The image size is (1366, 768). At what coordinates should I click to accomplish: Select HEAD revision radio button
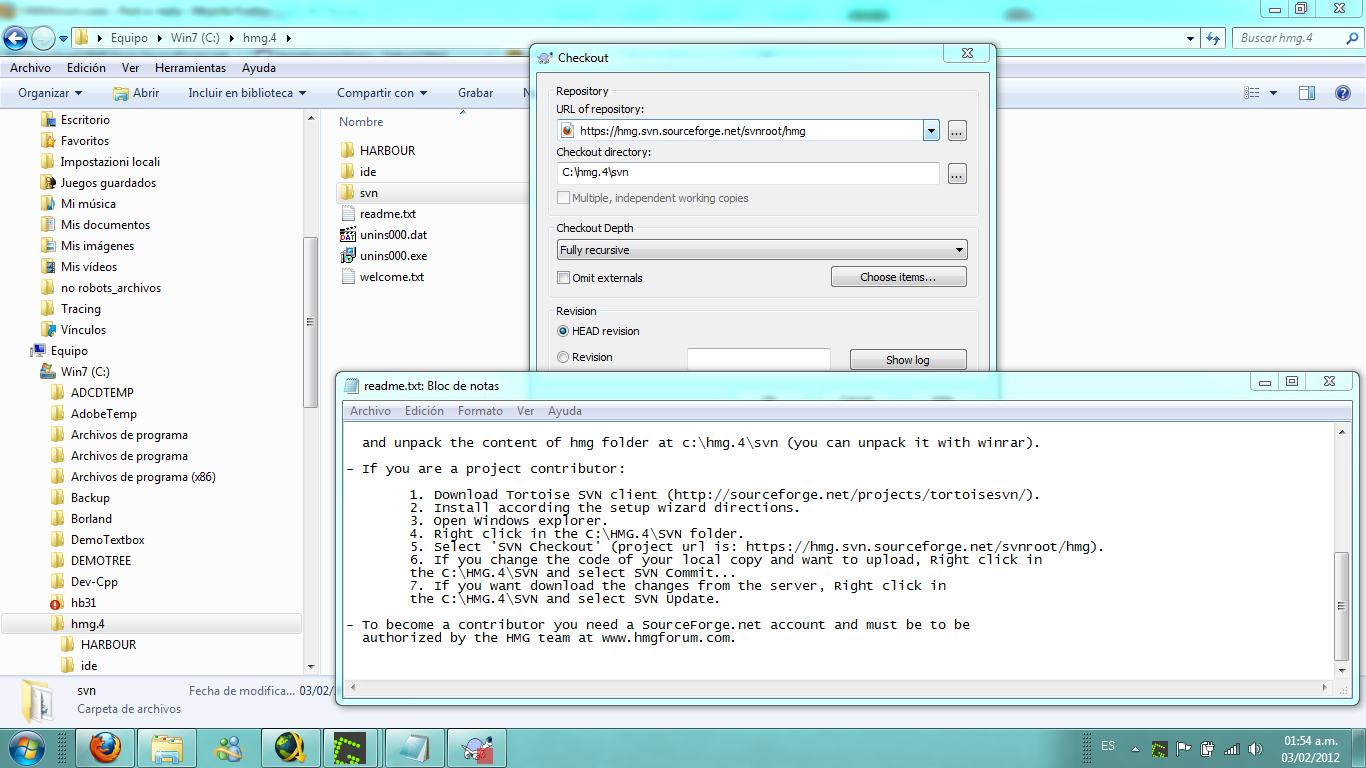(x=563, y=331)
